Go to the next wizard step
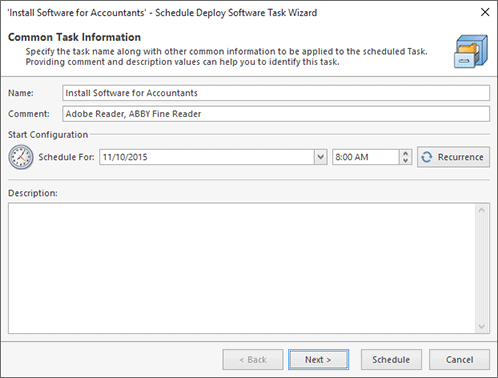This screenshot has width=498, height=378. click(318, 360)
